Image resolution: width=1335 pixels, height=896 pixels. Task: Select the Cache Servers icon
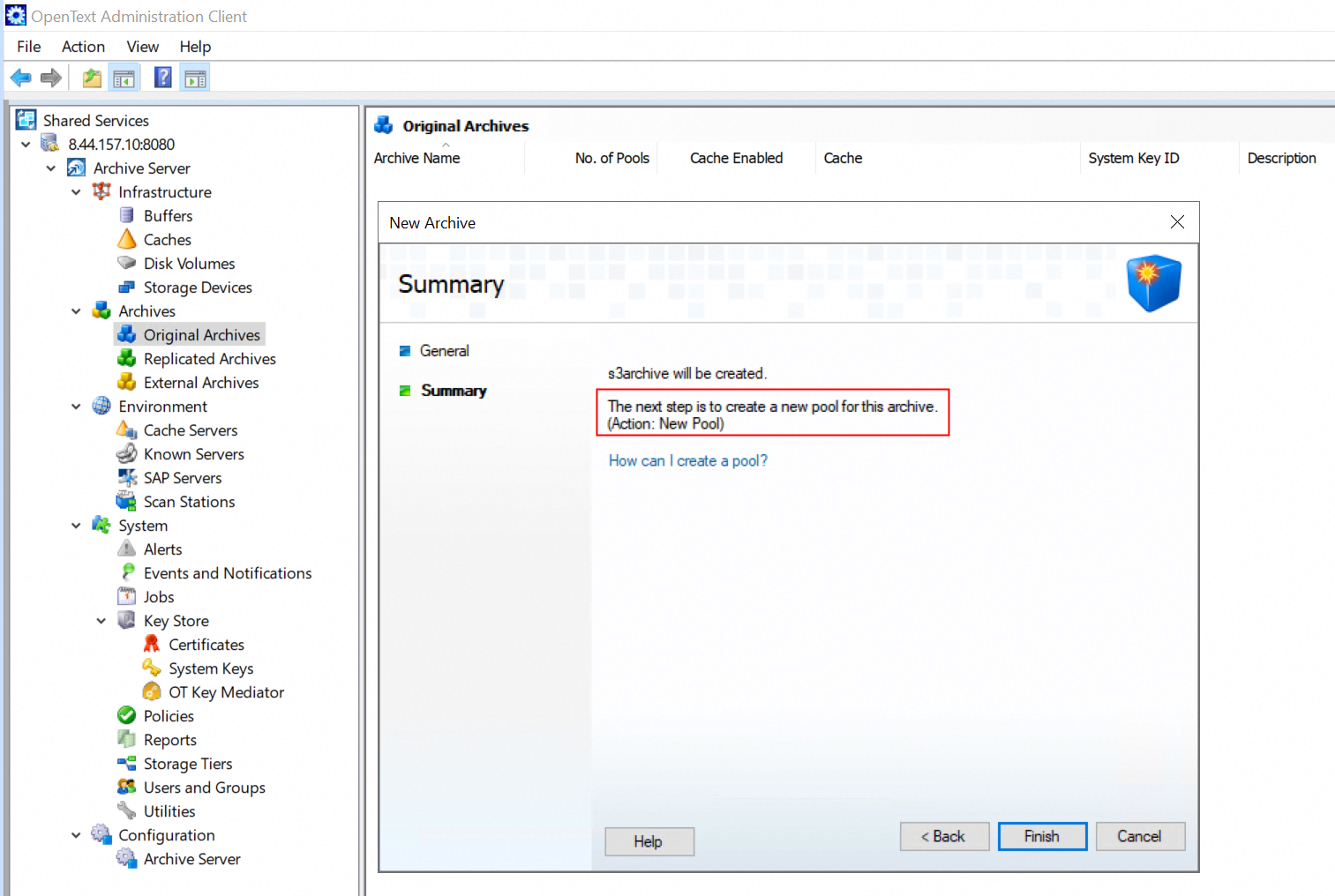coord(127,430)
